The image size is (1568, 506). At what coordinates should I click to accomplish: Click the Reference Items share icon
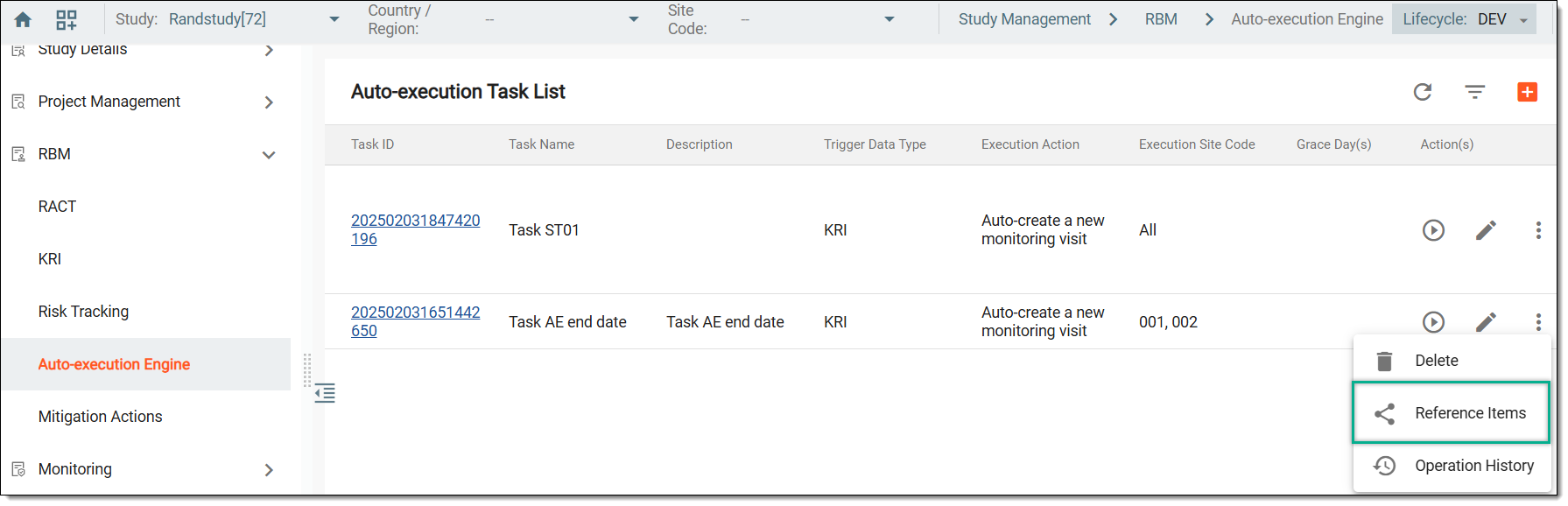pyautogui.click(x=1384, y=413)
